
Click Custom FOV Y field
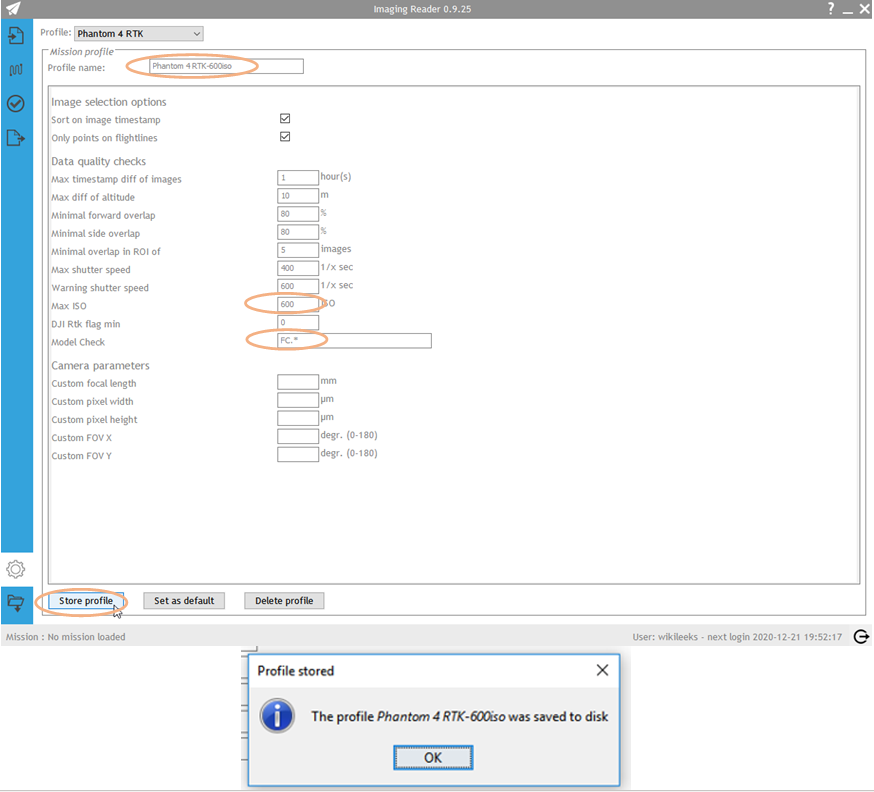tap(298, 454)
